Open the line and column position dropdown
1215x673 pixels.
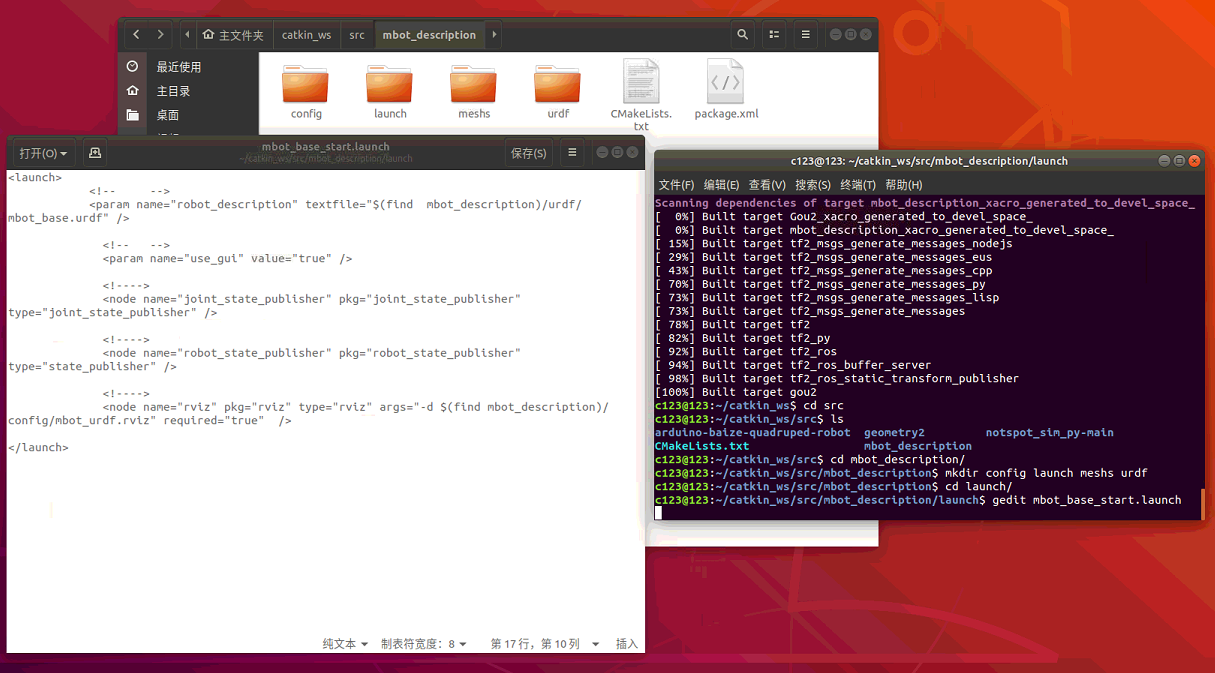point(545,644)
